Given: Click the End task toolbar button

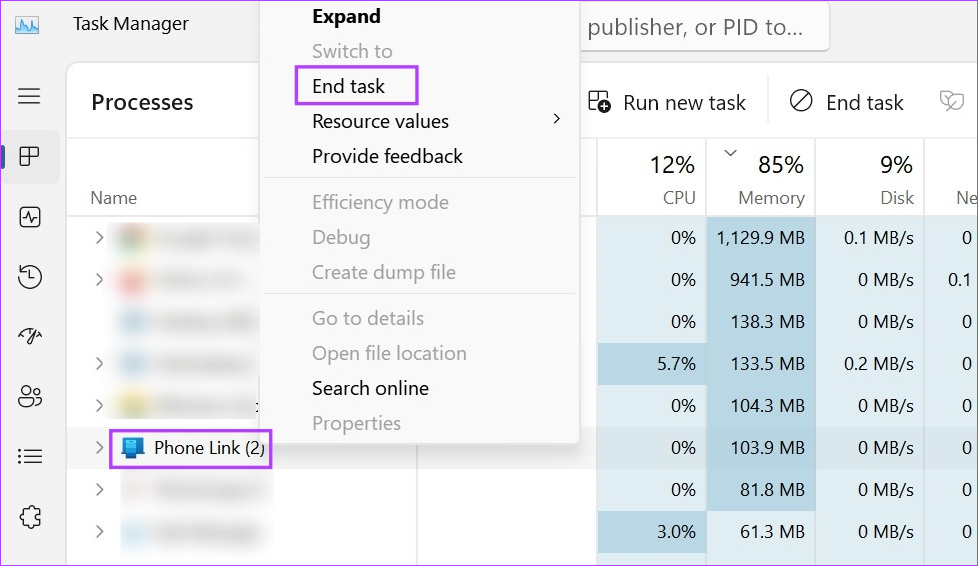Looking at the screenshot, I should tap(846, 102).
